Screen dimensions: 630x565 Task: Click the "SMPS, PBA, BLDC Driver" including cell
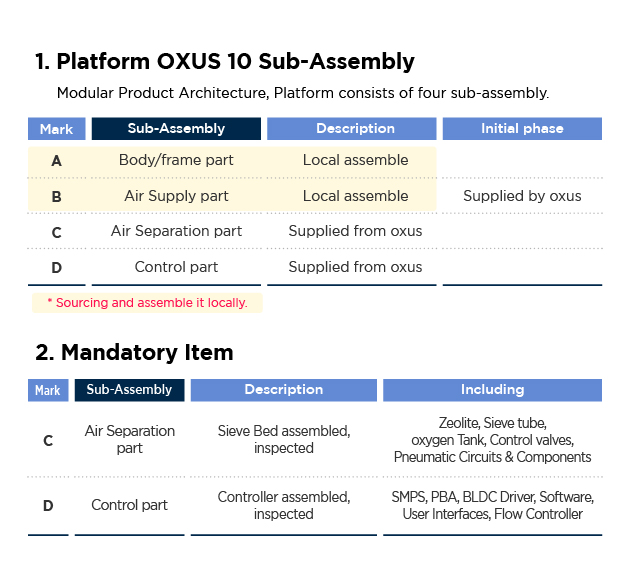(x=492, y=505)
